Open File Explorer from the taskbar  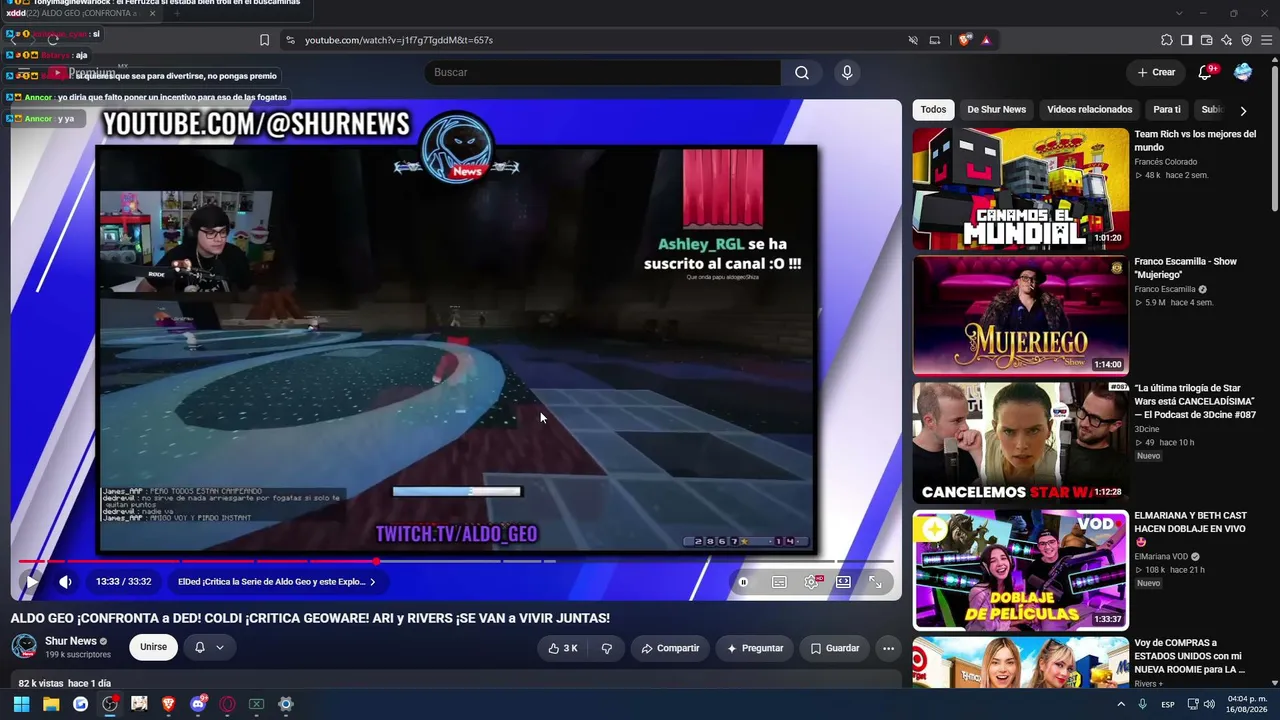coord(51,704)
